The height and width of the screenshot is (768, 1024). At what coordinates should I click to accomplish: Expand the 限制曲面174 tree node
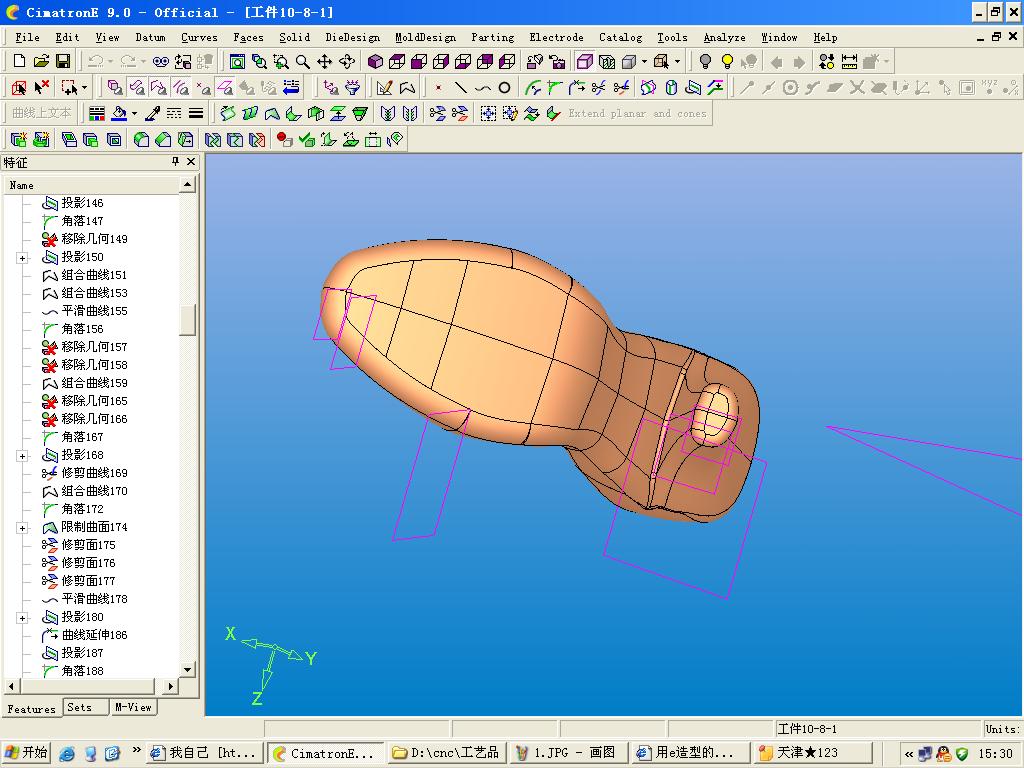[22, 528]
